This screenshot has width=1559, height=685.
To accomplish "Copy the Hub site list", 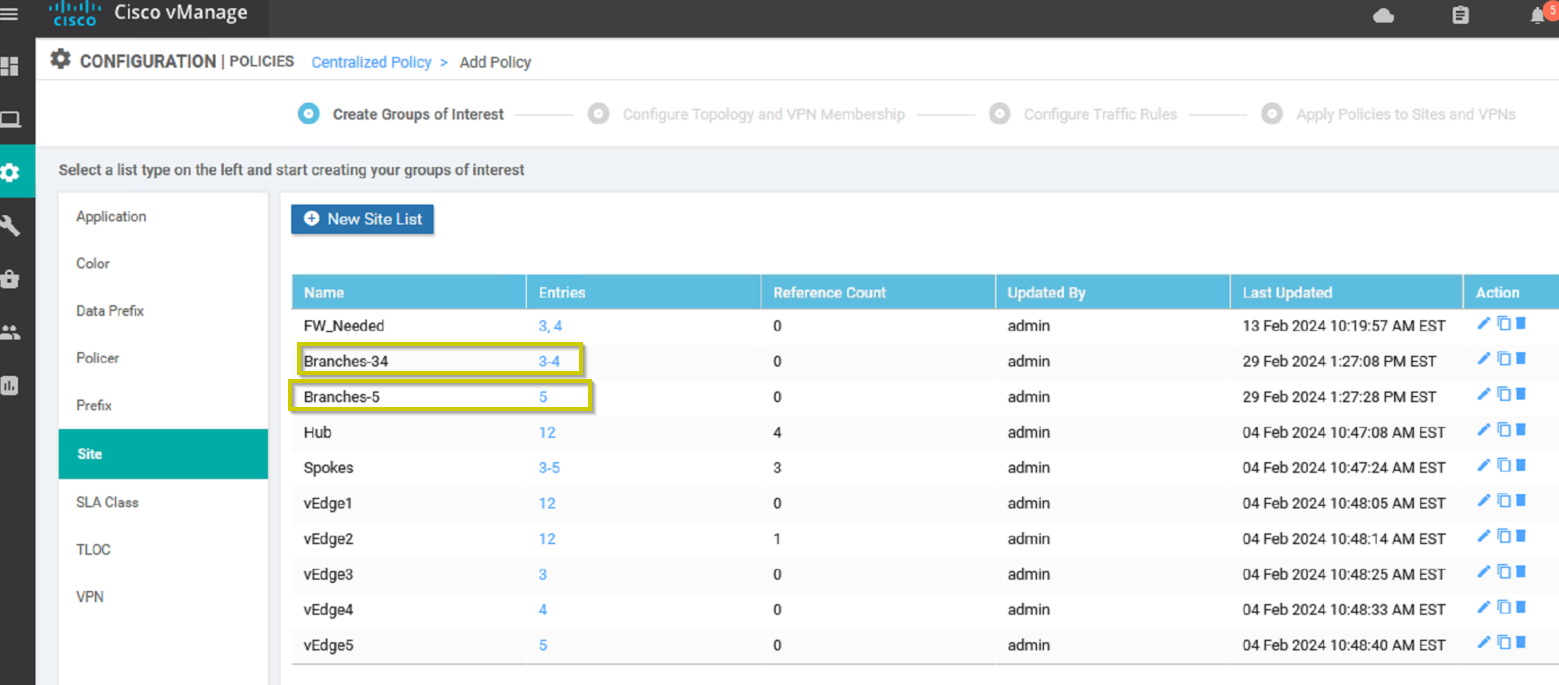I will (x=1503, y=429).
